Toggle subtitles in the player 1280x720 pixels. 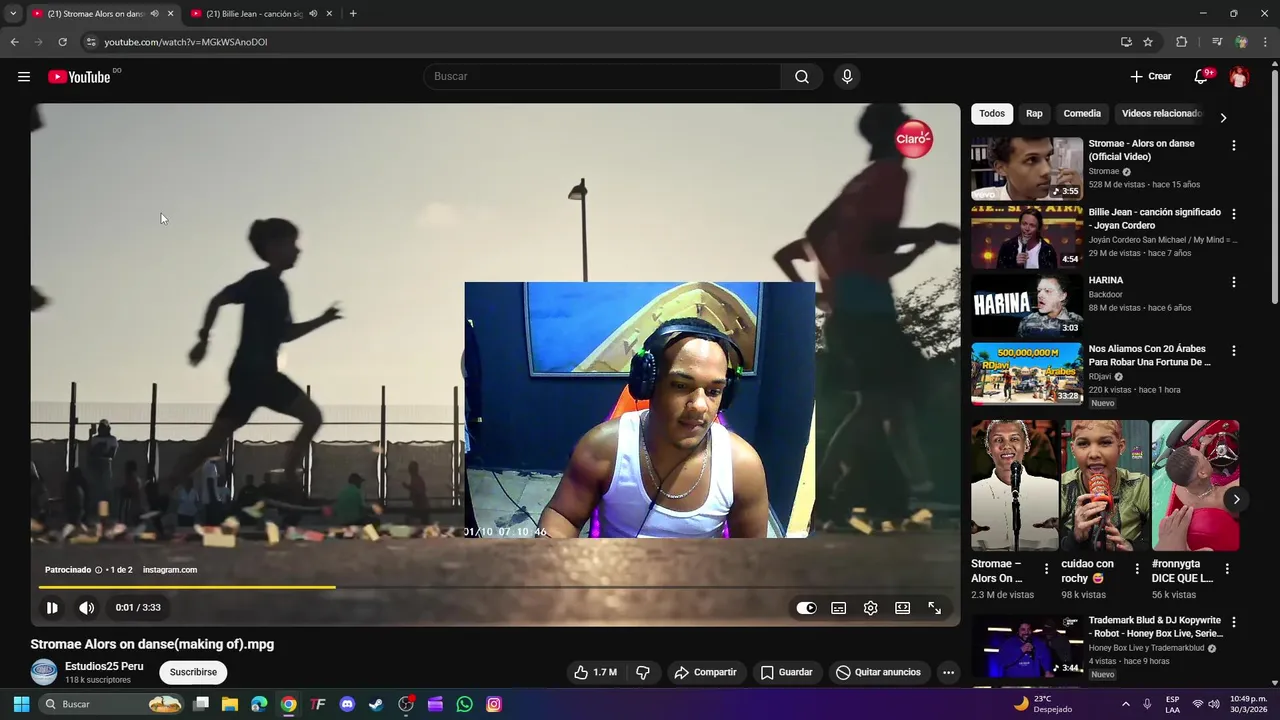pyautogui.click(x=839, y=608)
